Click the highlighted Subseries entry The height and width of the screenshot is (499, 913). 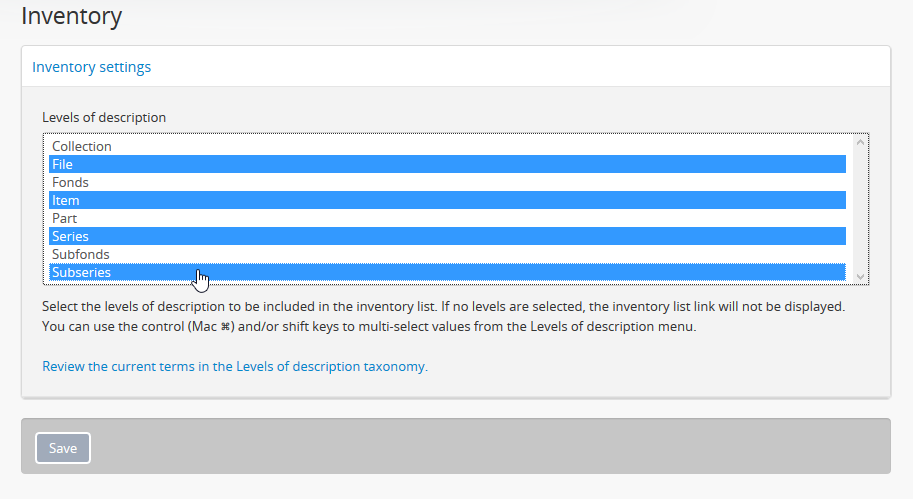(82, 273)
